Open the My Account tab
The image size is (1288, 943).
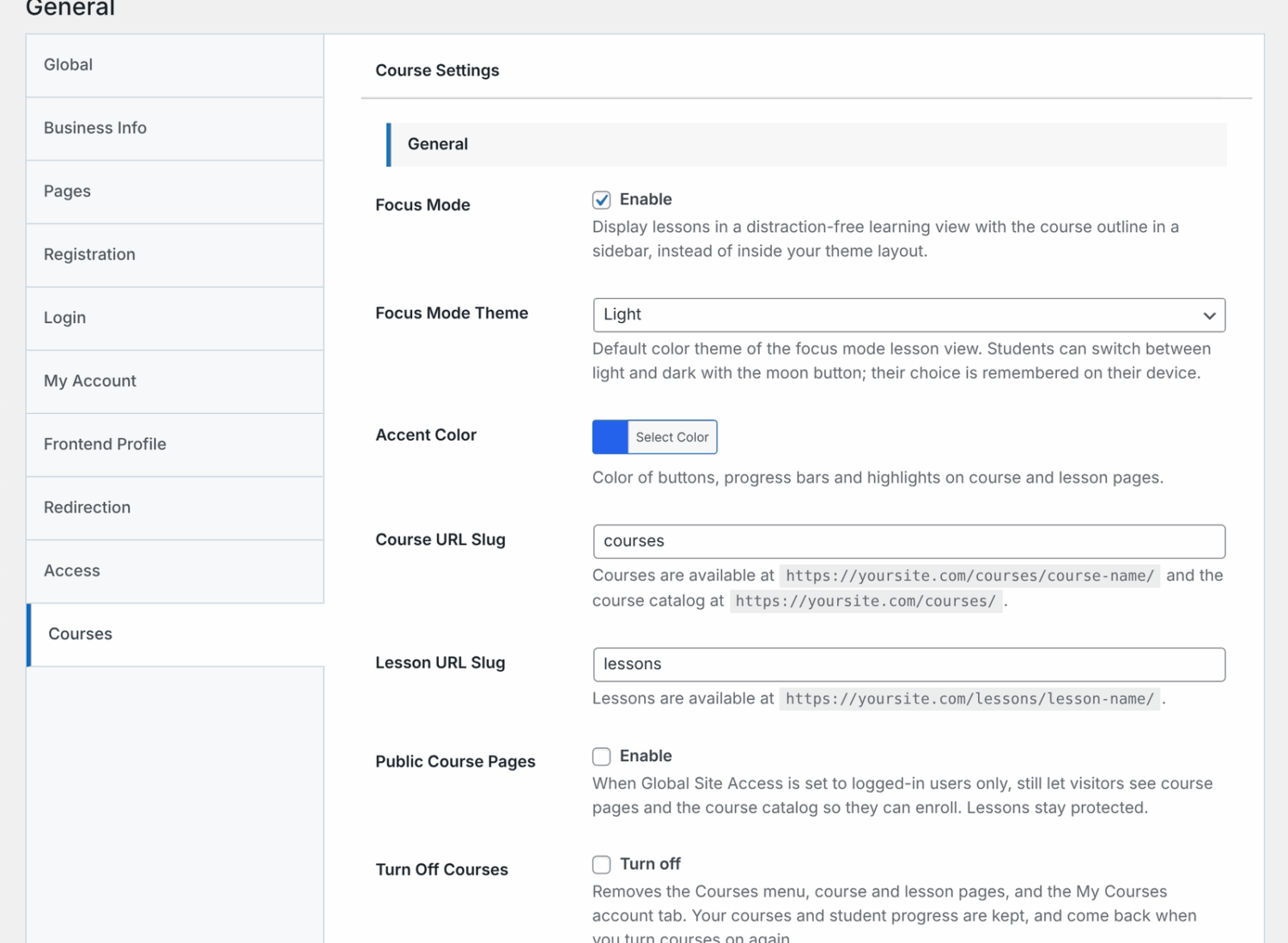175,381
